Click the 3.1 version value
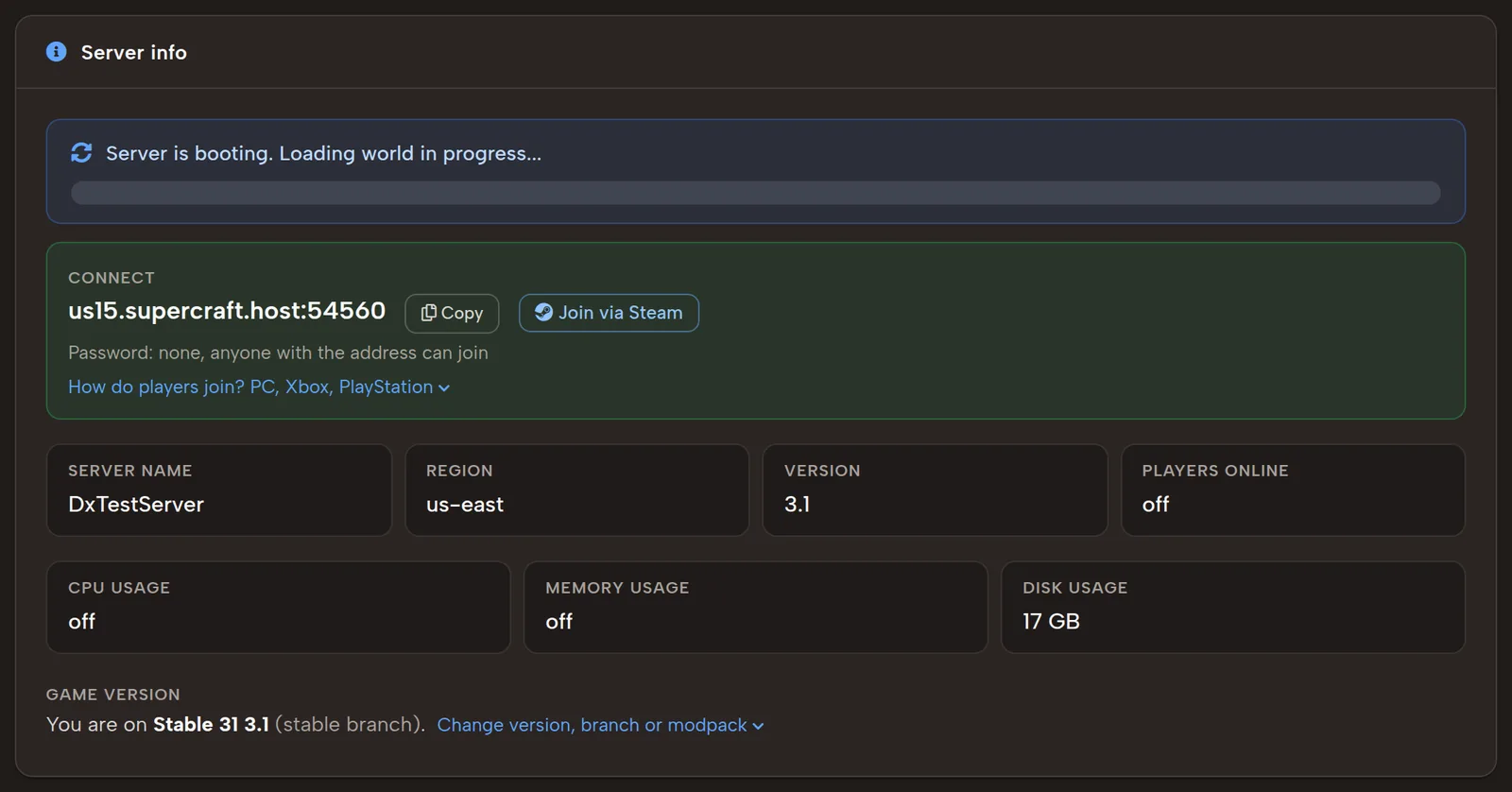The image size is (1512, 792). tap(797, 505)
